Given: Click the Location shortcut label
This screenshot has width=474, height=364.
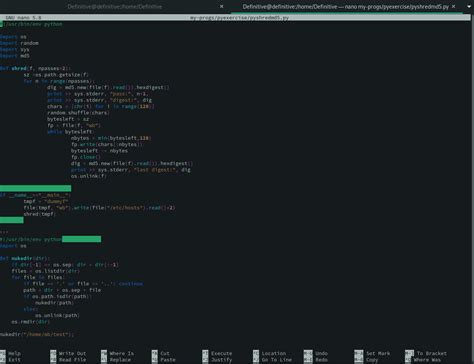Looking at the screenshot, I should coord(274,353).
